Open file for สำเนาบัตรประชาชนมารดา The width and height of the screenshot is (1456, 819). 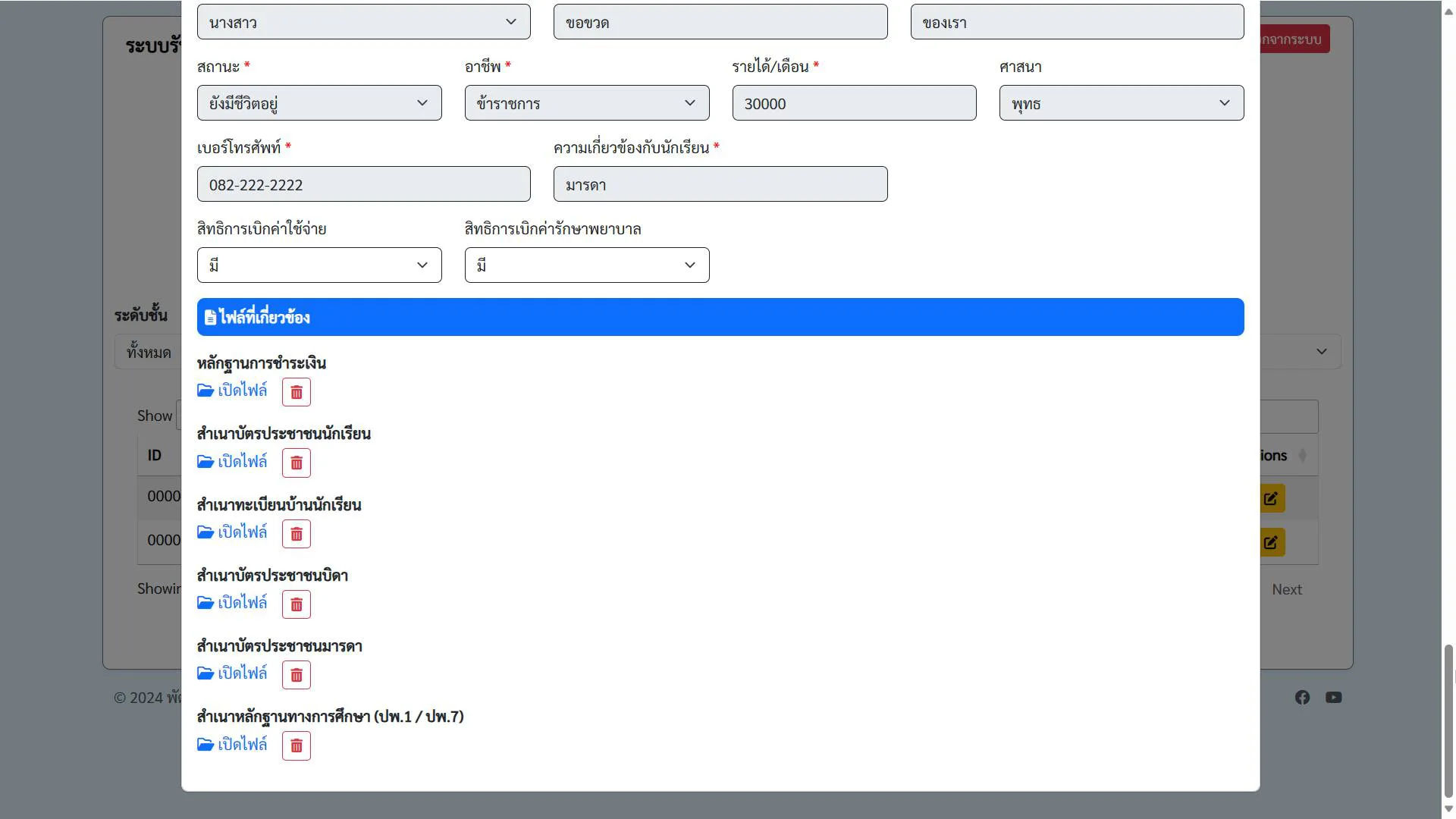point(232,673)
